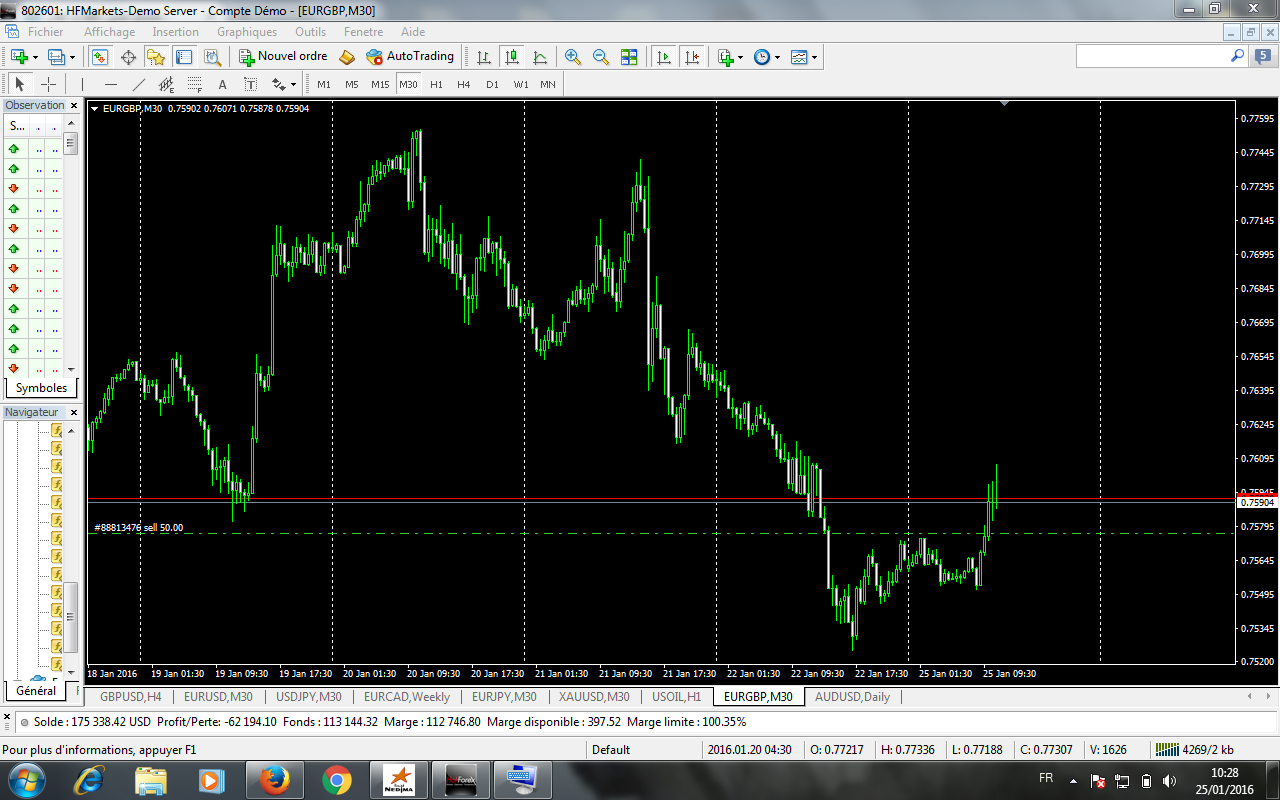Expand the Profiles dropdown arrow

72,57
